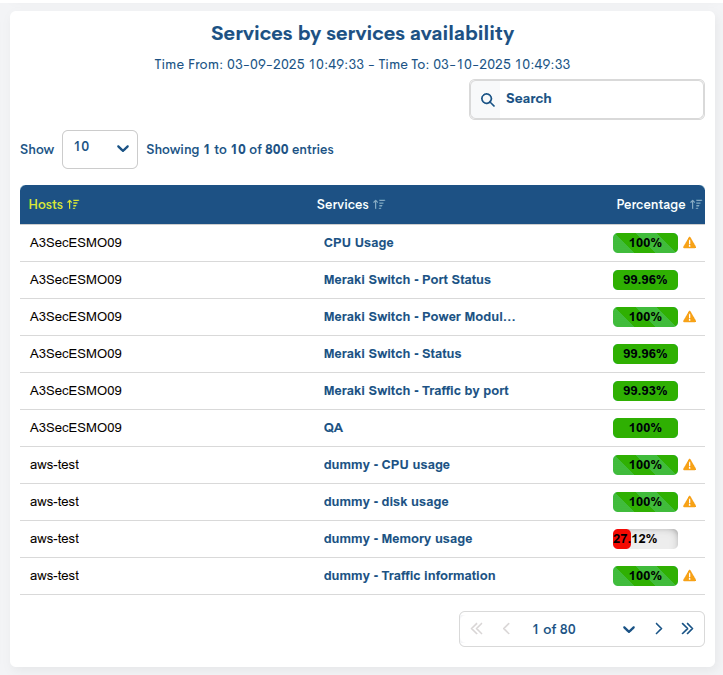Open Meraki Switch - Port Status service

pos(407,280)
